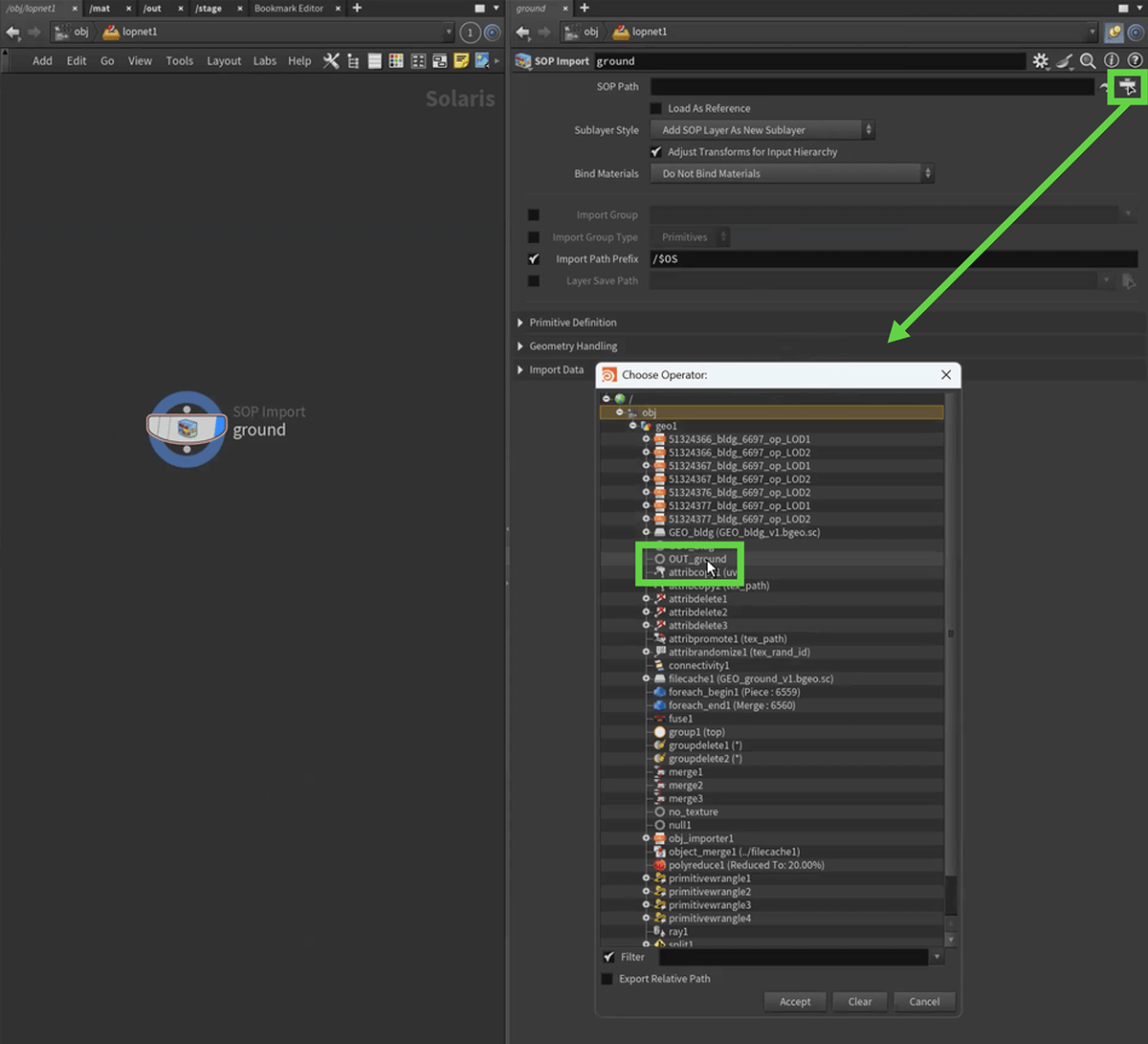The height and width of the screenshot is (1044, 1148).
Task: Uncheck Adjust Transforms for Input Hierarchy
Action: [x=656, y=152]
